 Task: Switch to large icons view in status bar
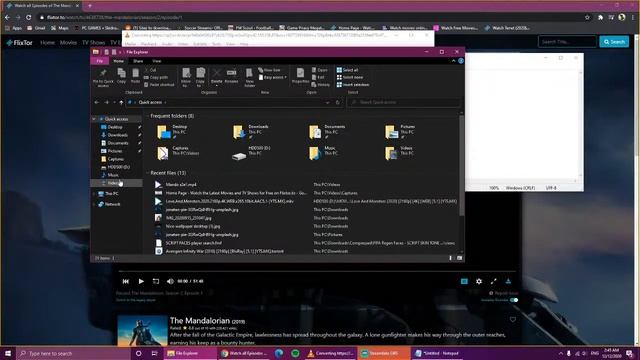[x=460, y=258]
